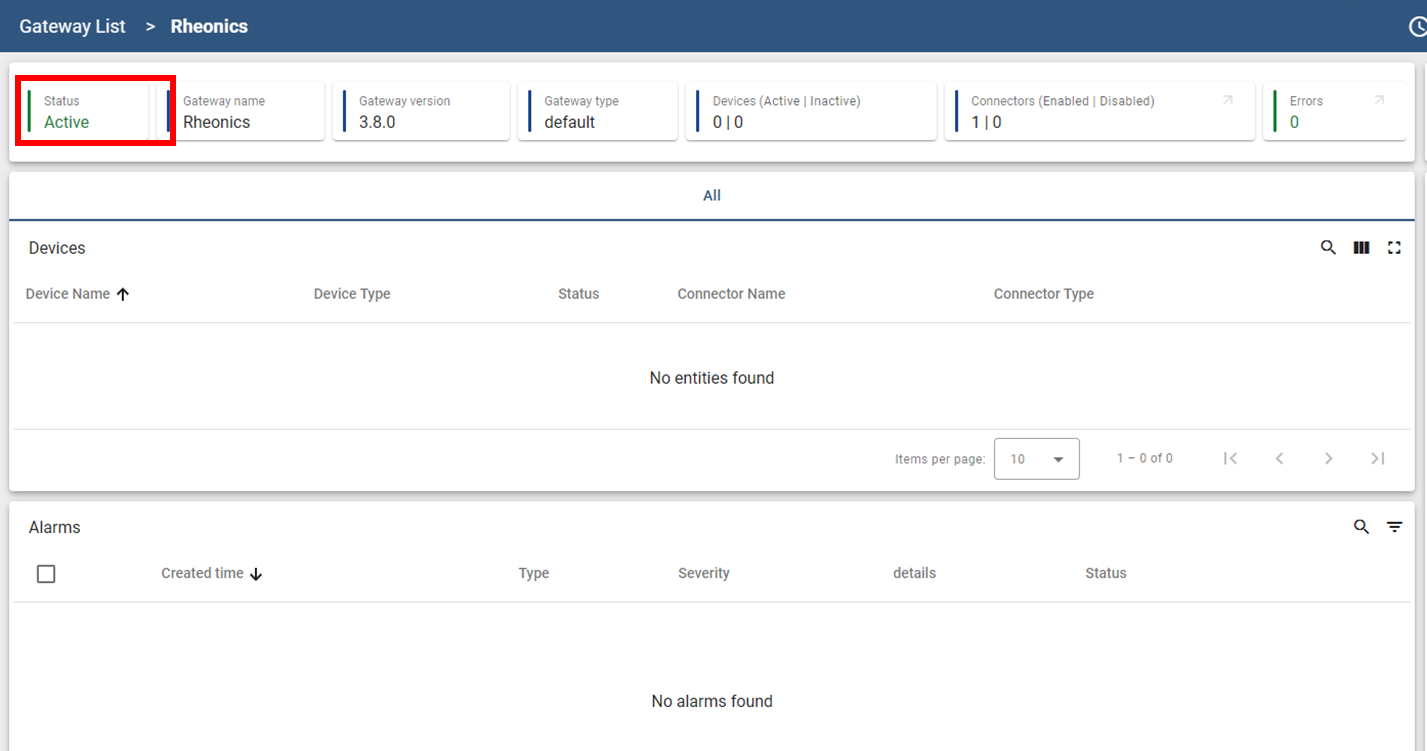
Task: Open the Items per page dropdown
Action: [1036, 459]
